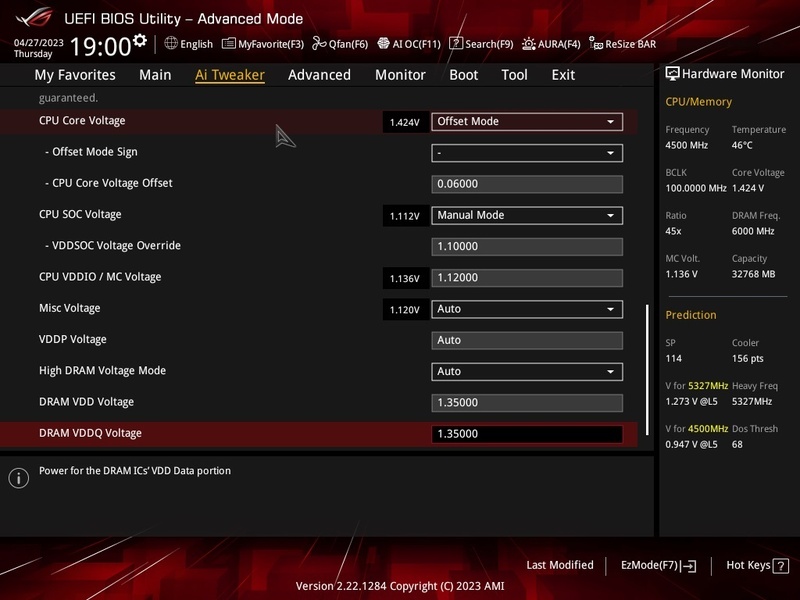This screenshot has height=600, width=800.
Task: Open Offset Mode Sign dropdown
Action: [527, 153]
